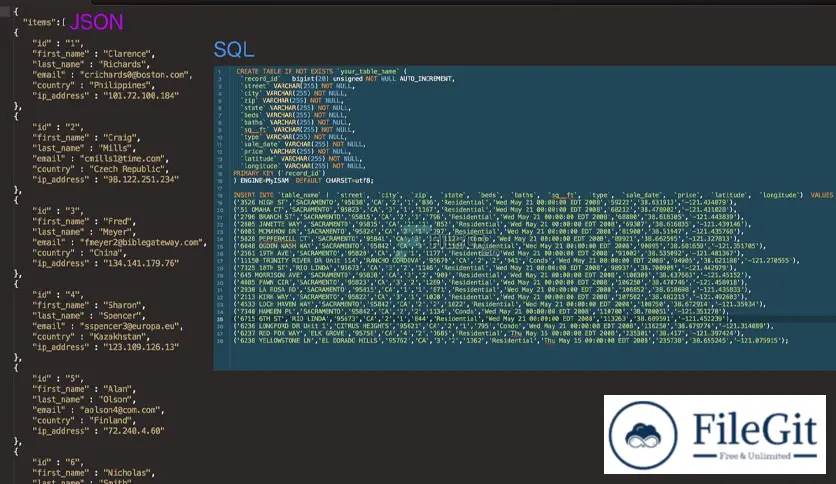This screenshot has width=836, height=484.
Task: Click the `type` VARCHAR(255) NOT NULL line
Action: click(294, 137)
